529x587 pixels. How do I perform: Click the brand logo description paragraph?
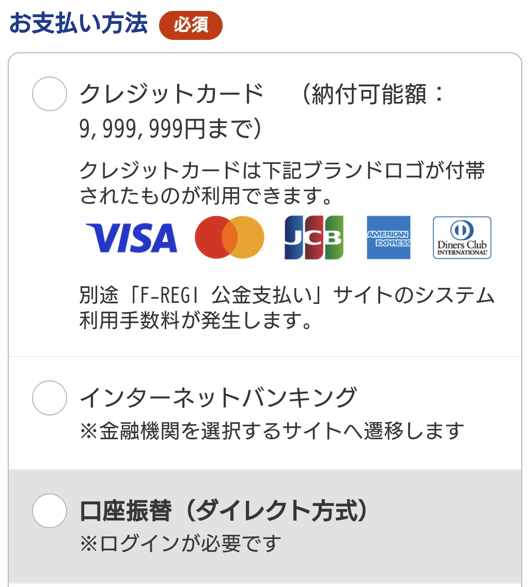pyautogui.click(x=282, y=183)
